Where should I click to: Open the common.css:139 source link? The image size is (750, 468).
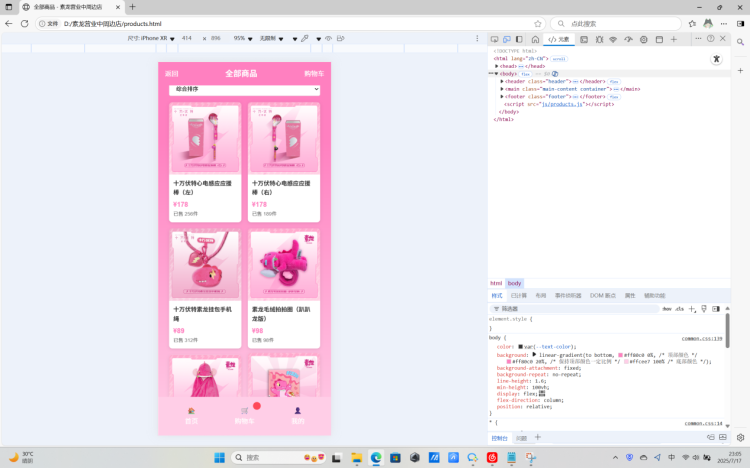point(702,339)
